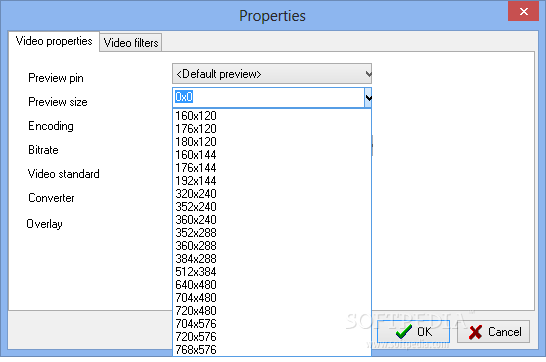Click the Preview size label
This screenshot has width=546, height=362.
tap(58, 102)
